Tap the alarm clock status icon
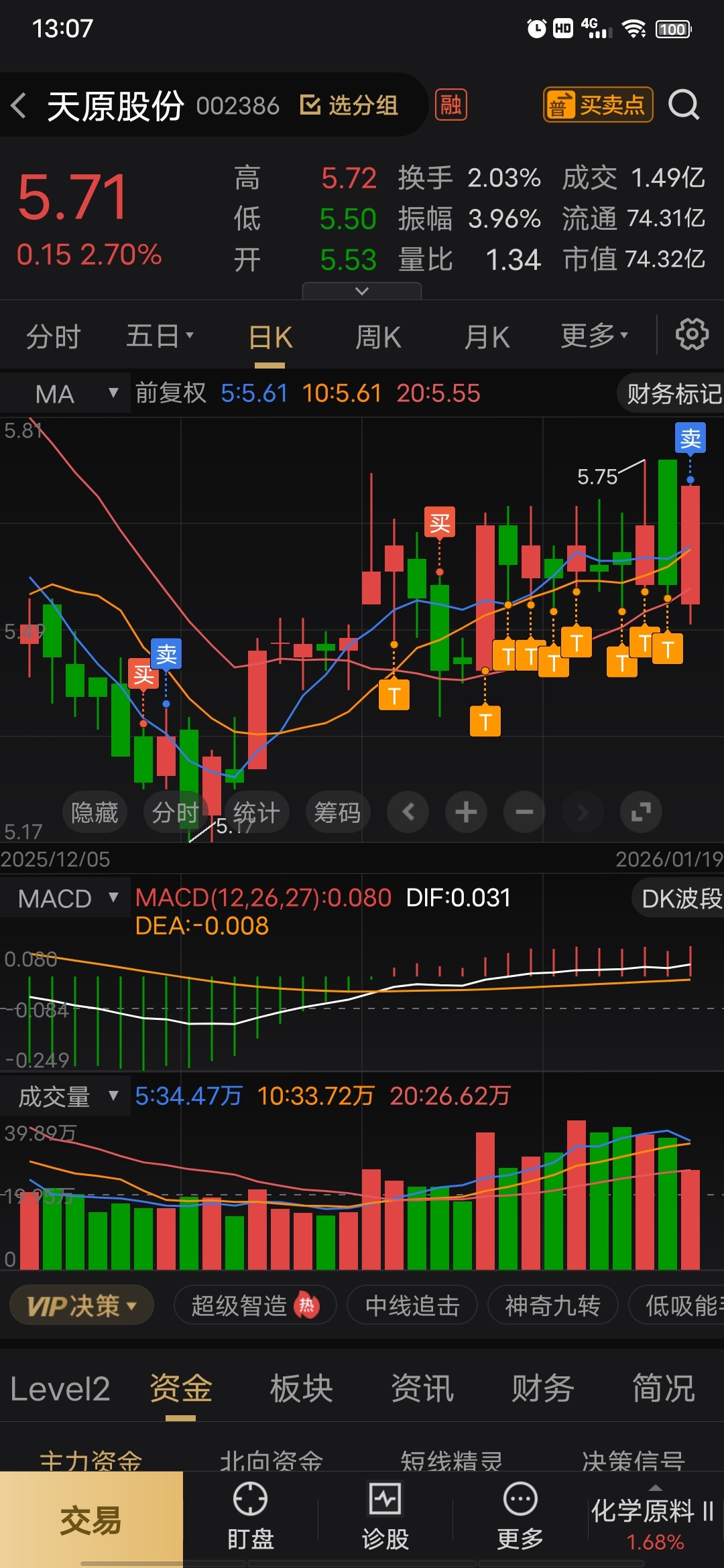This screenshot has width=724, height=1568. point(536,29)
